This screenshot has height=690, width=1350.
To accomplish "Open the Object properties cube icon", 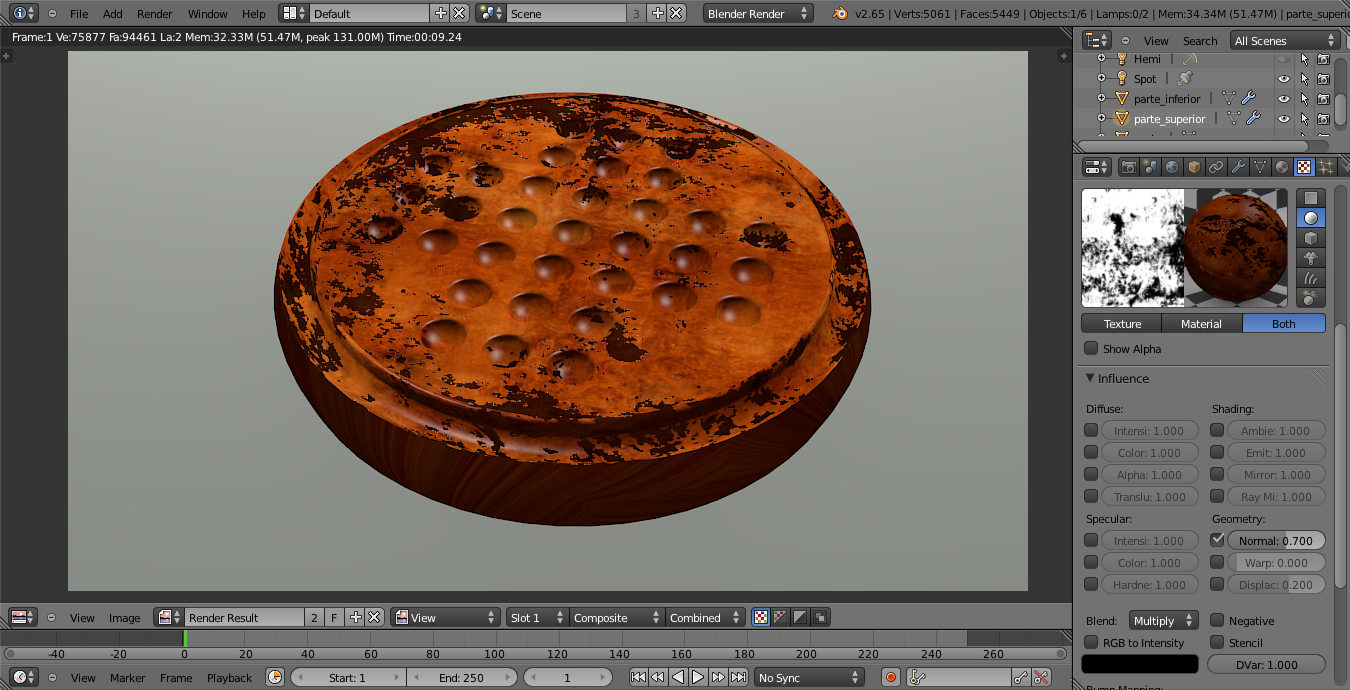I will click(1194, 167).
